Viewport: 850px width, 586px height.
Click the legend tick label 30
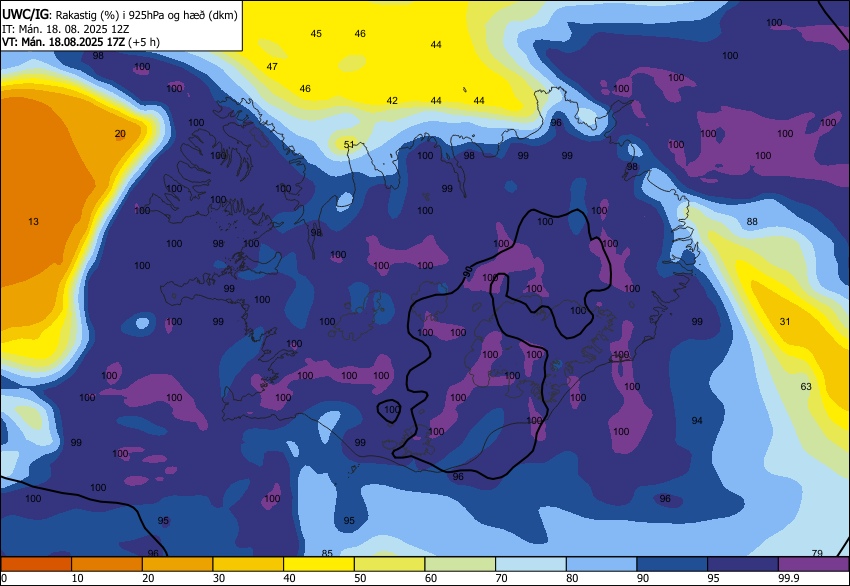218,578
